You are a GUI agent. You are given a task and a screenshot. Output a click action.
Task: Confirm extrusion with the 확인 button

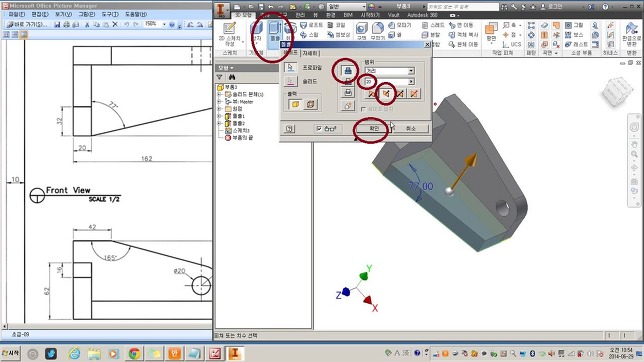[373, 129]
